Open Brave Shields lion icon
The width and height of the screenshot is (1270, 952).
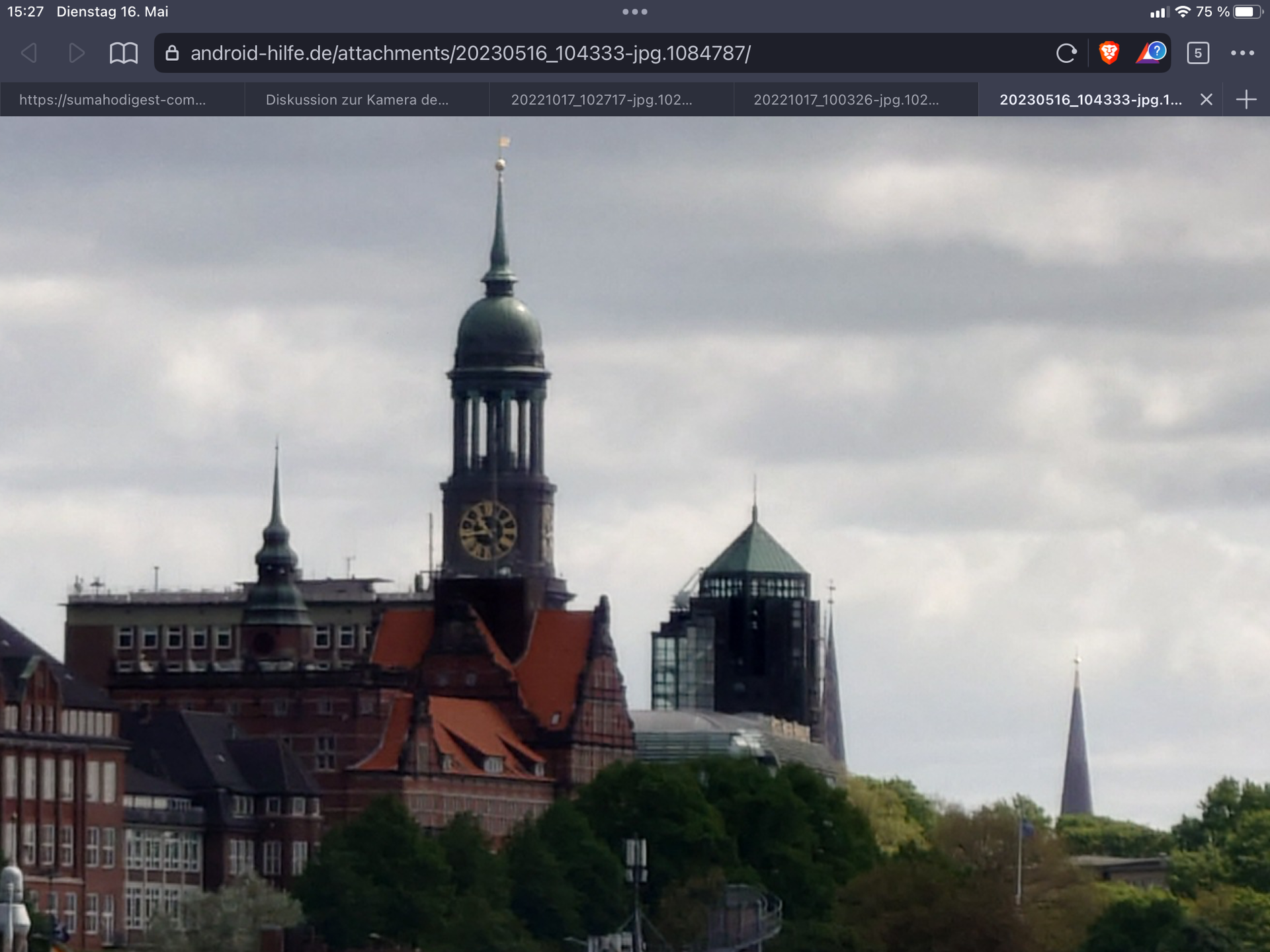pos(1109,53)
